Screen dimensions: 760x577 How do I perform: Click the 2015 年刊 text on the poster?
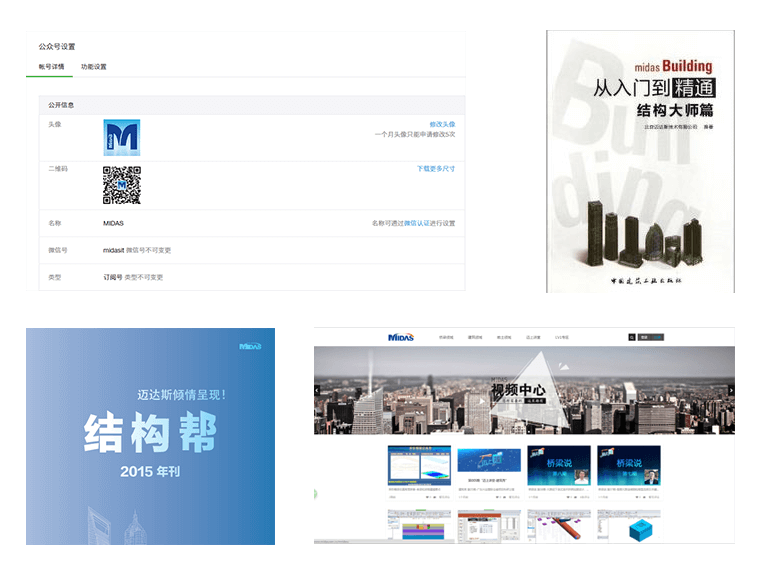(x=150, y=471)
